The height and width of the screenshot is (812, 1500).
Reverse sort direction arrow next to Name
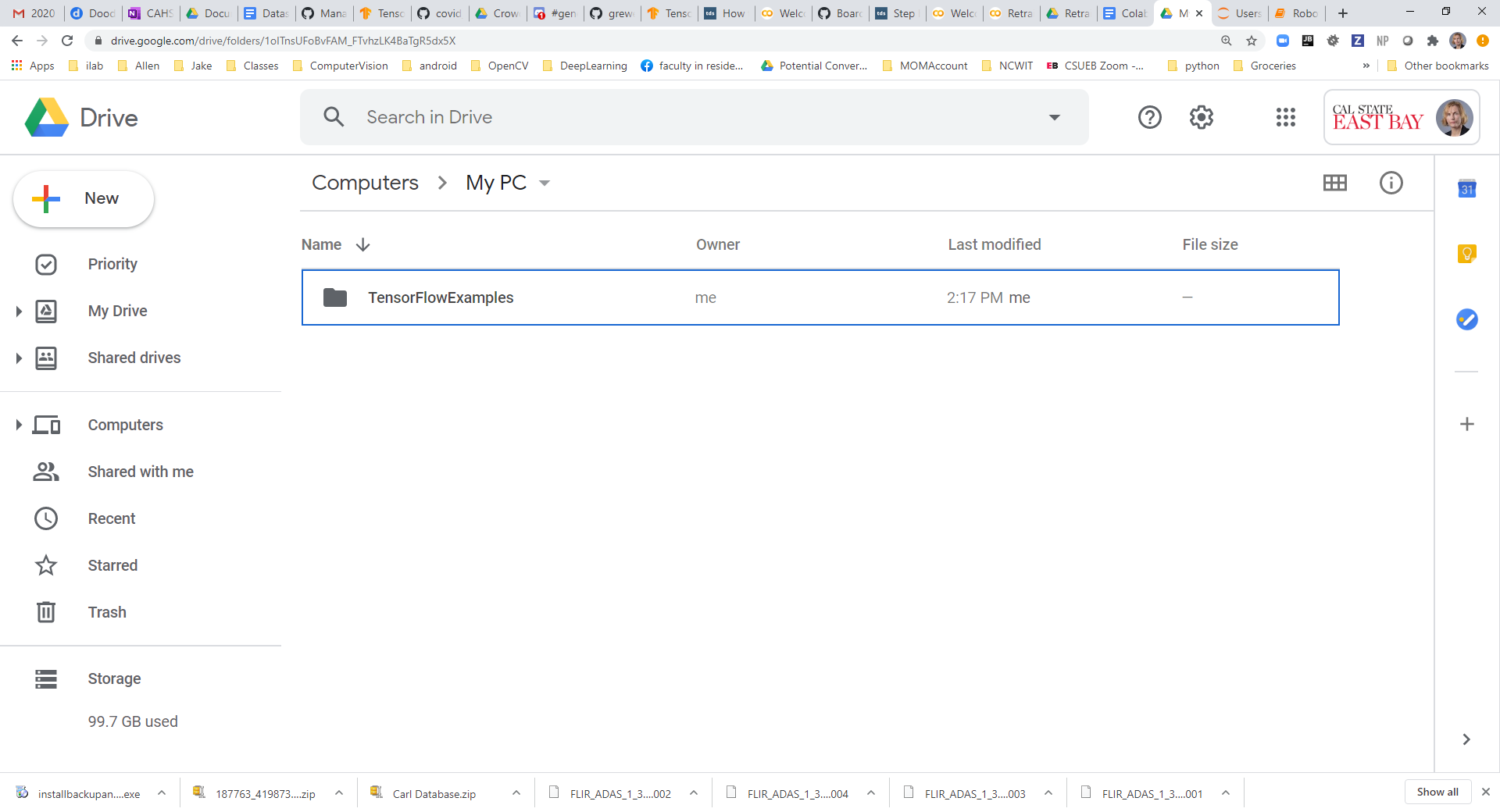362,244
